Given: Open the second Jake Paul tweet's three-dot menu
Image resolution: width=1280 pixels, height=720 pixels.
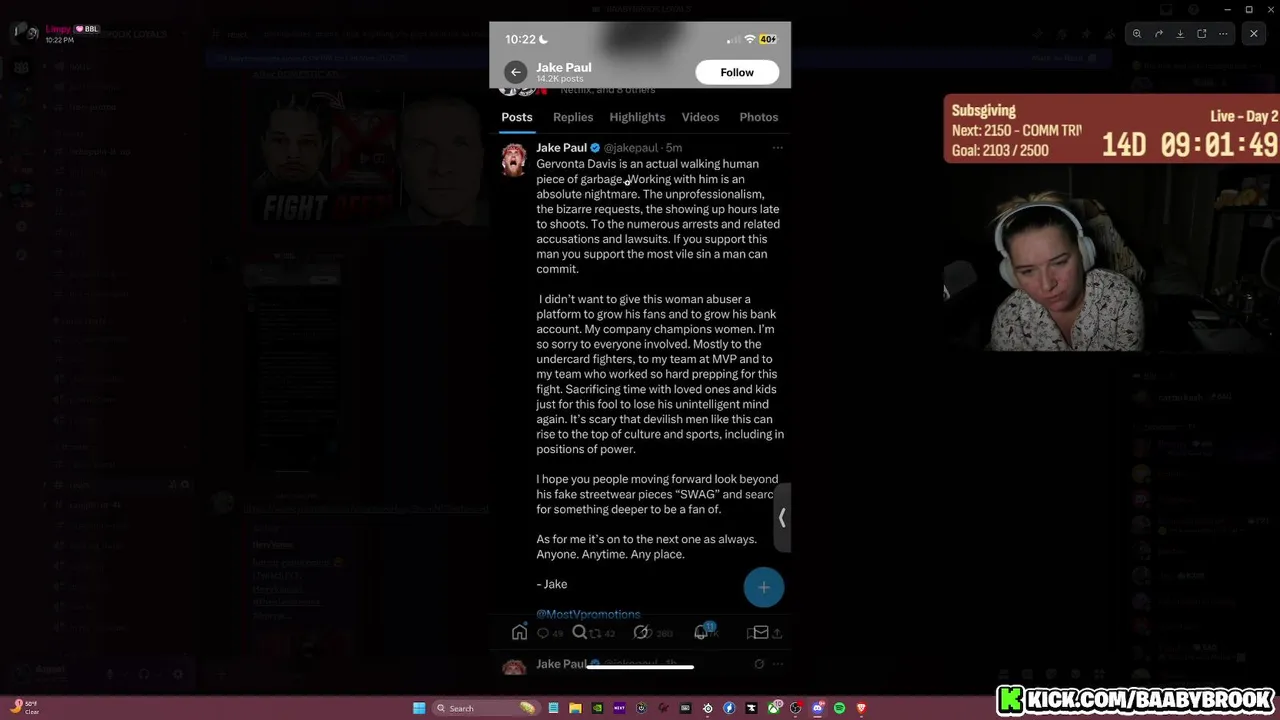Looking at the screenshot, I should click(x=777, y=664).
